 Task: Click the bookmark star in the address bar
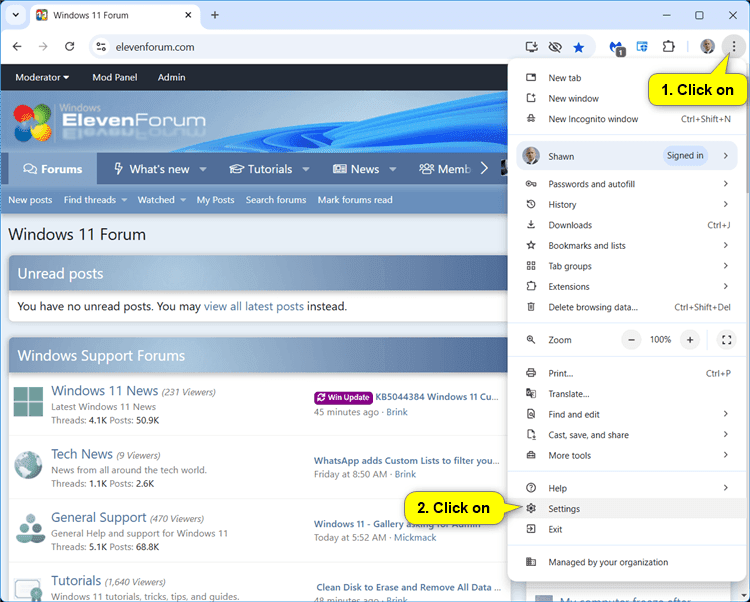(578, 47)
